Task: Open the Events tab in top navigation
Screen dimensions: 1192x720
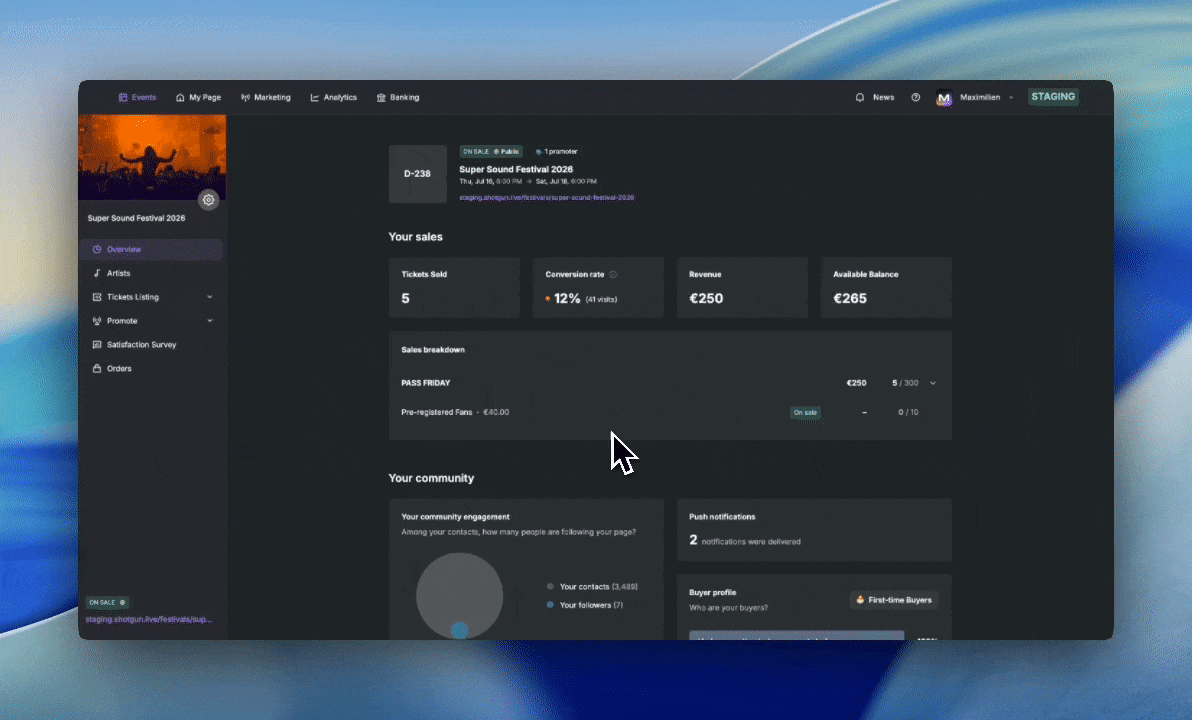Action: click(x=138, y=97)
